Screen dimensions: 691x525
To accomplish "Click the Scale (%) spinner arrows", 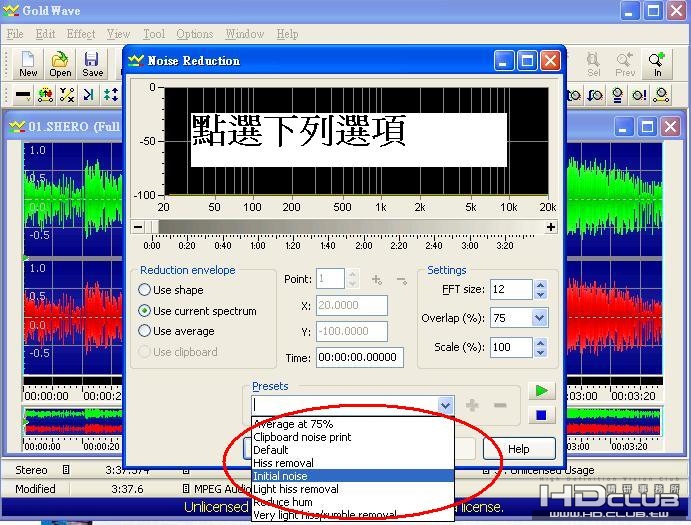I will pos(540,347).
